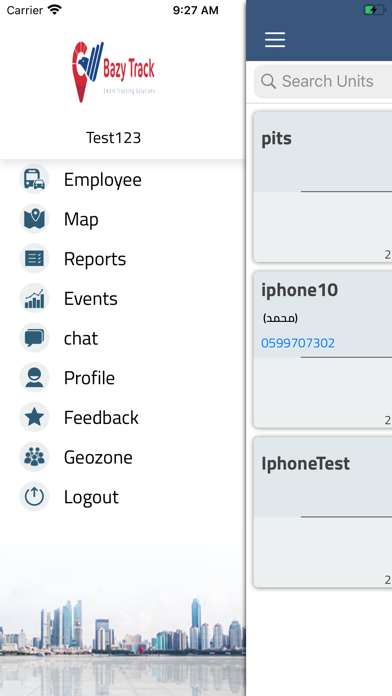Click the Employee bus icon
Image resolution: width=392 pixels, height=696 pixels.
(34, 179)
